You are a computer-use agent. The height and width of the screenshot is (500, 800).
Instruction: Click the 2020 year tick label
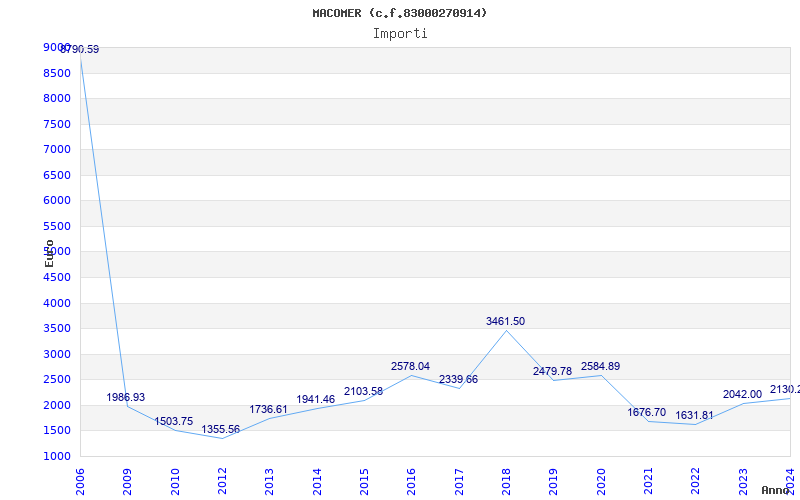[601, 482]
